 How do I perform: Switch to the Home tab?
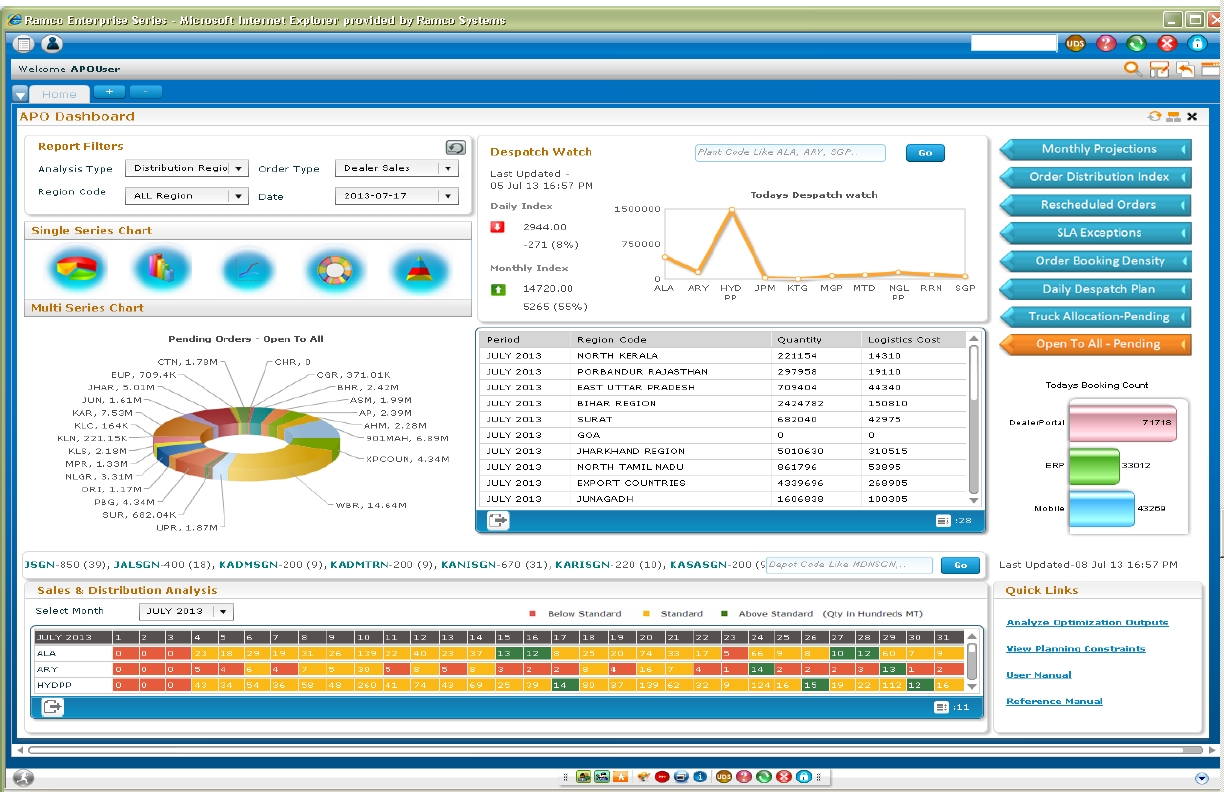(59, 94)
